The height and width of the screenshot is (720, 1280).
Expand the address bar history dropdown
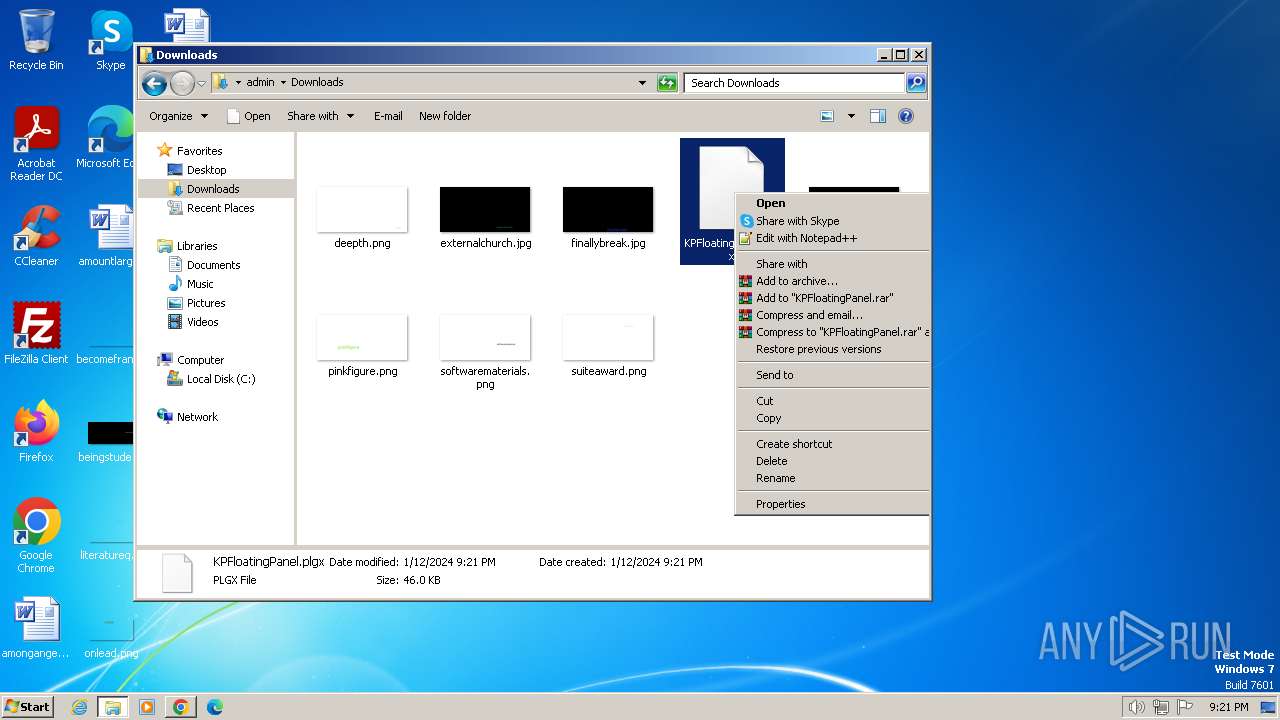642,83
